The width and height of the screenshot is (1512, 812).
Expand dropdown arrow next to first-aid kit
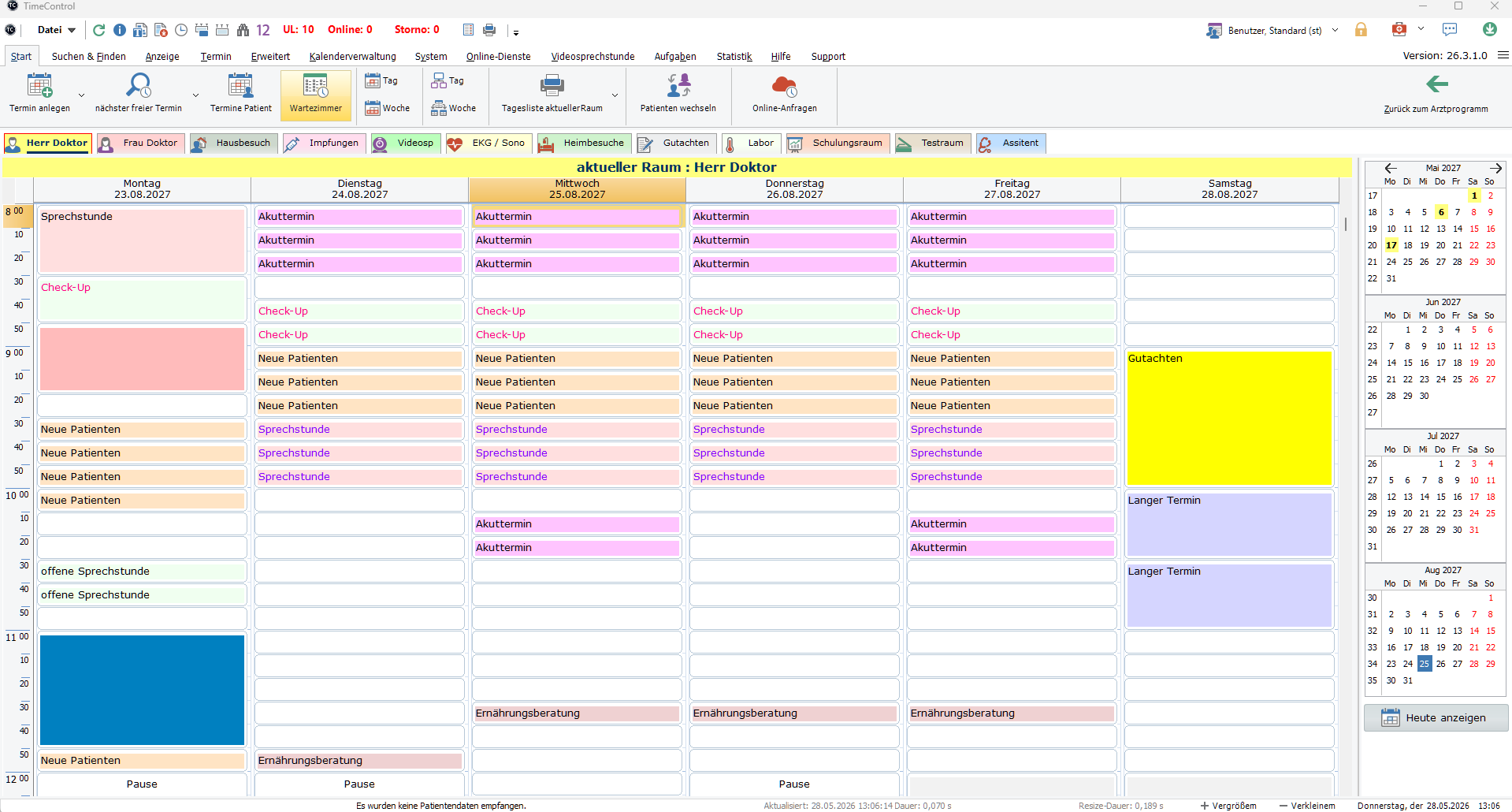pos(1421,29)
